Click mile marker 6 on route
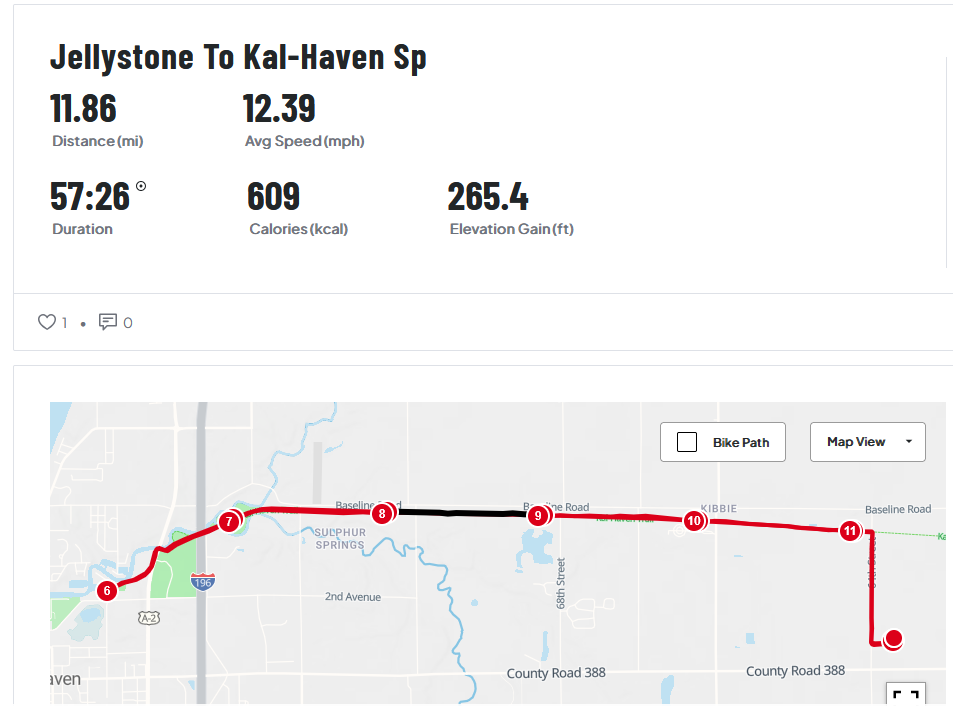This screenshot has width=953, height=706. click(107, 591)
